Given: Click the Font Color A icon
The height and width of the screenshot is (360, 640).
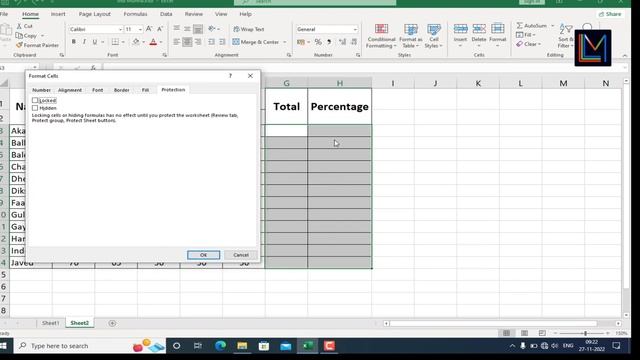Looking at the screenshot, I should tap(153, 42).
